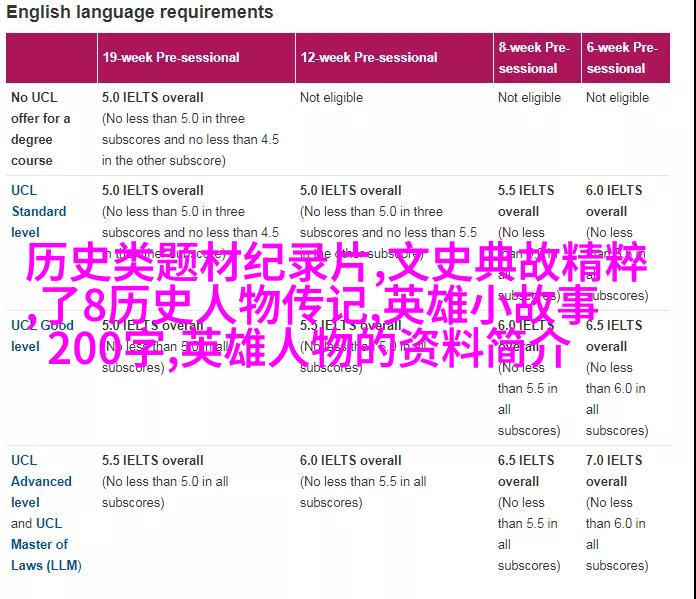Click 6.5 IELTS overall in Advanced level row
Viewport: 696px width, 599px height.
[526, 471]
